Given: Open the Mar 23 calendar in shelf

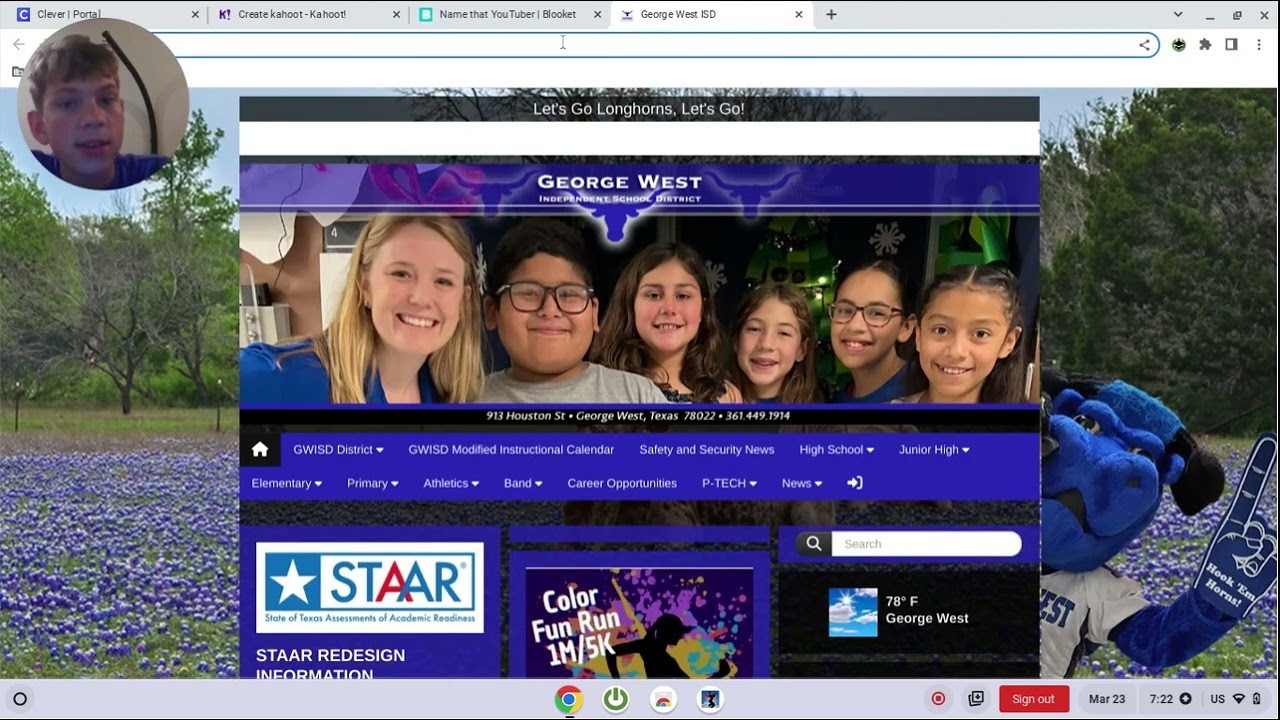Looking at the screenshot, I should (x=1107, y=699).
